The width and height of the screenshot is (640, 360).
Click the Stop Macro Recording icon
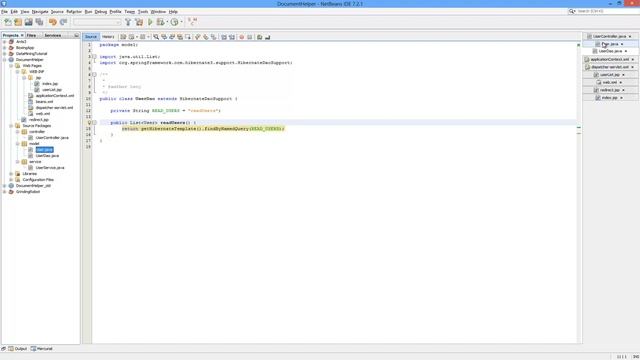(249, 37)
